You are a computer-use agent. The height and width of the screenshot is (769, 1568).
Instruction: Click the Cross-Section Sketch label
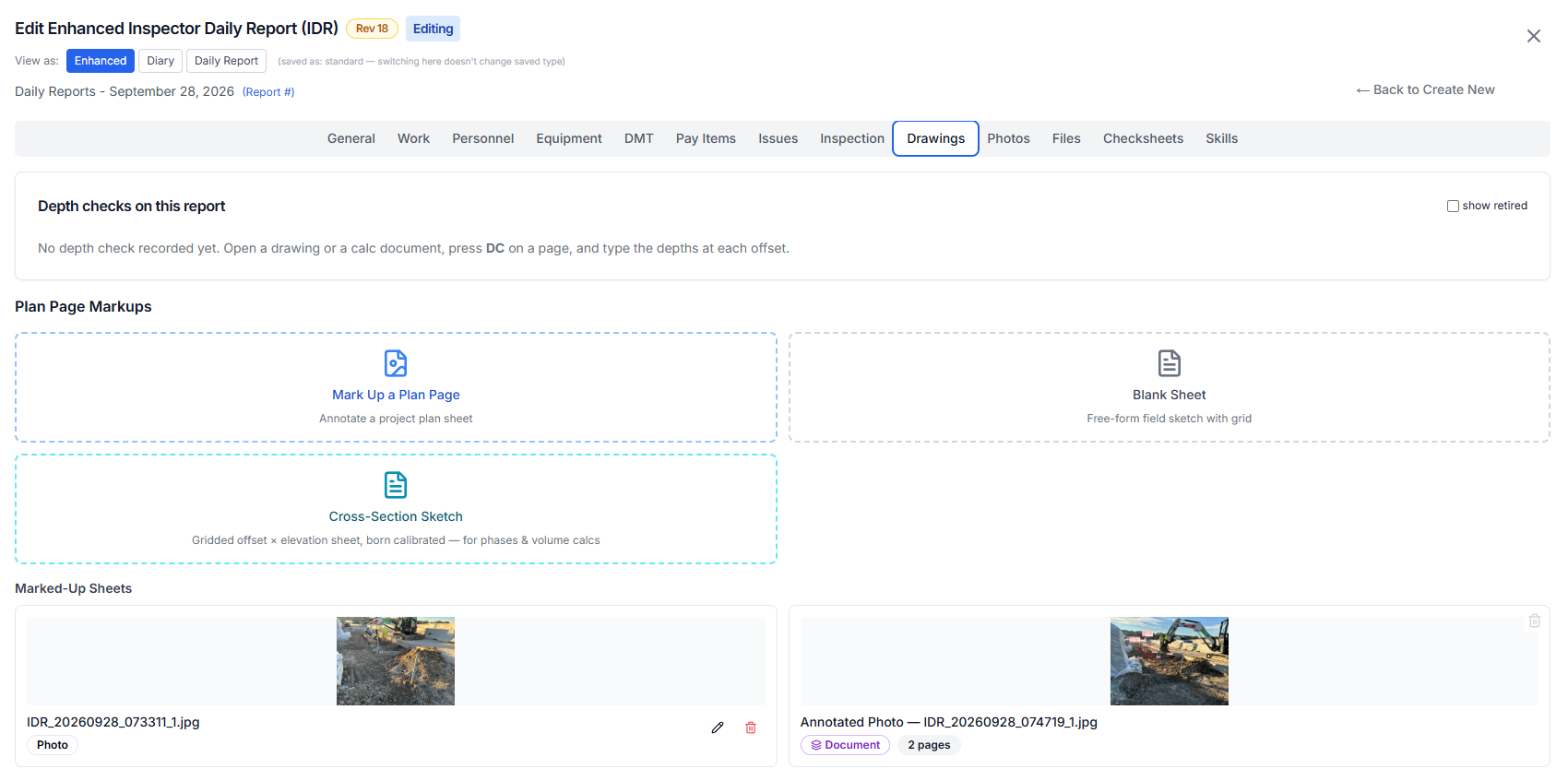point(396,516)
